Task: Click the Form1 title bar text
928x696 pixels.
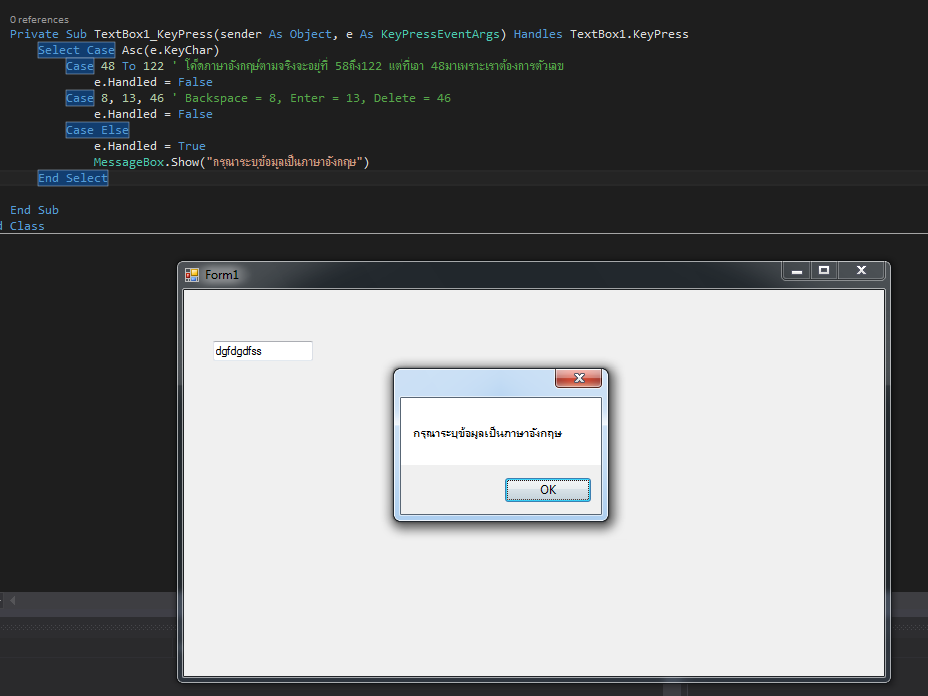Action: [x=222, y=275]
